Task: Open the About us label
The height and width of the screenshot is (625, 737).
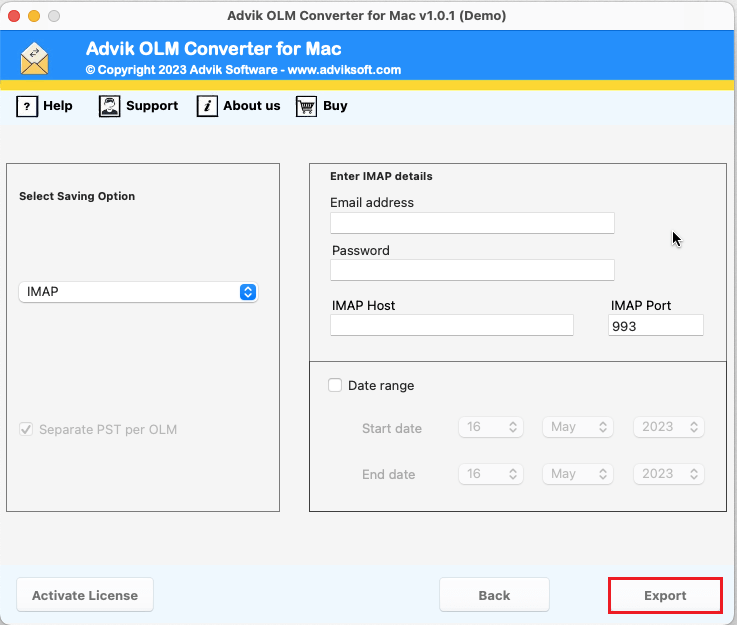Action: [251, 106]
